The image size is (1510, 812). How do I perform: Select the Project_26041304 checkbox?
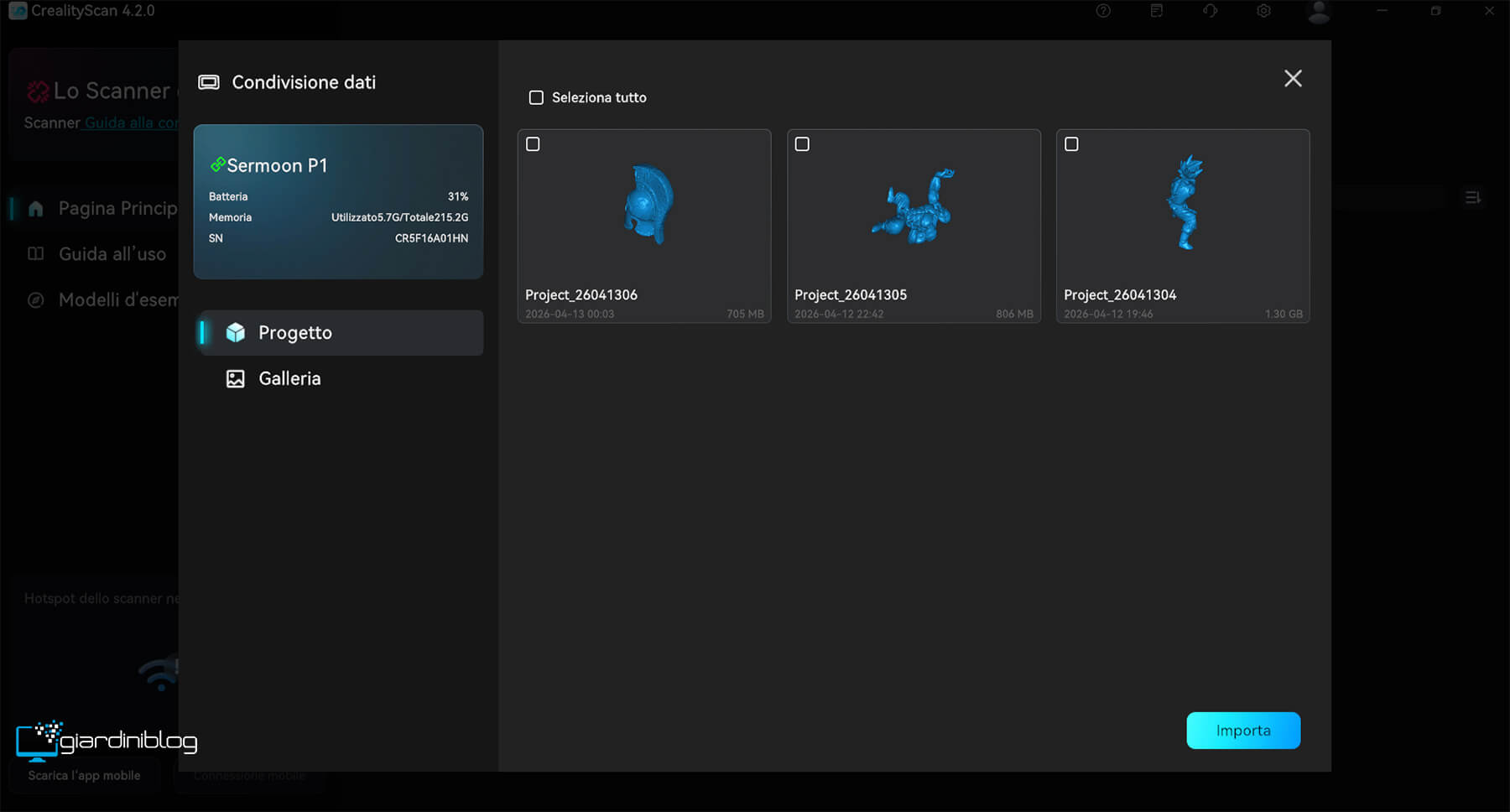pos(1071,144)
